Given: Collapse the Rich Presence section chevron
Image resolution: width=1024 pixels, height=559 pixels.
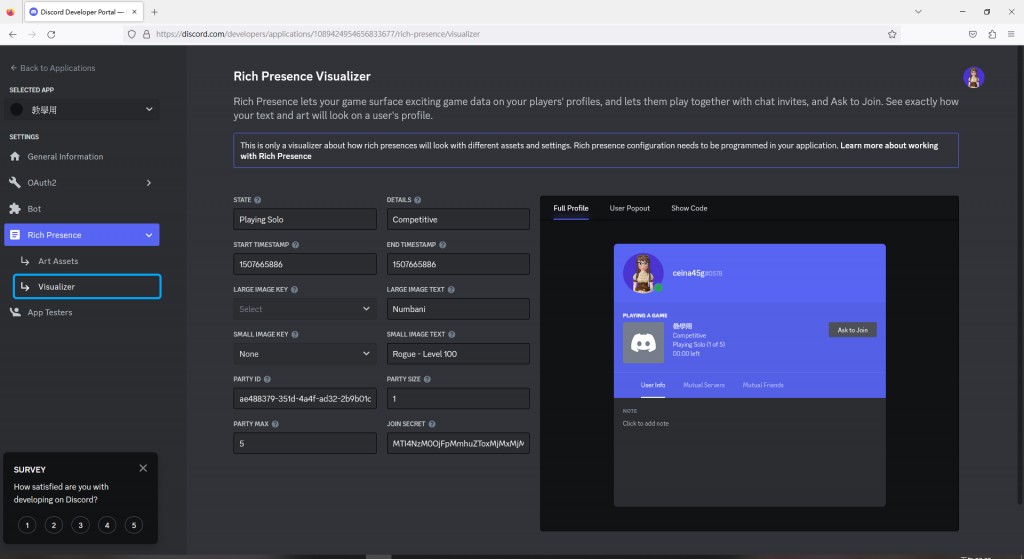Looking at the screenshot, I should click(x=149, y=235).
